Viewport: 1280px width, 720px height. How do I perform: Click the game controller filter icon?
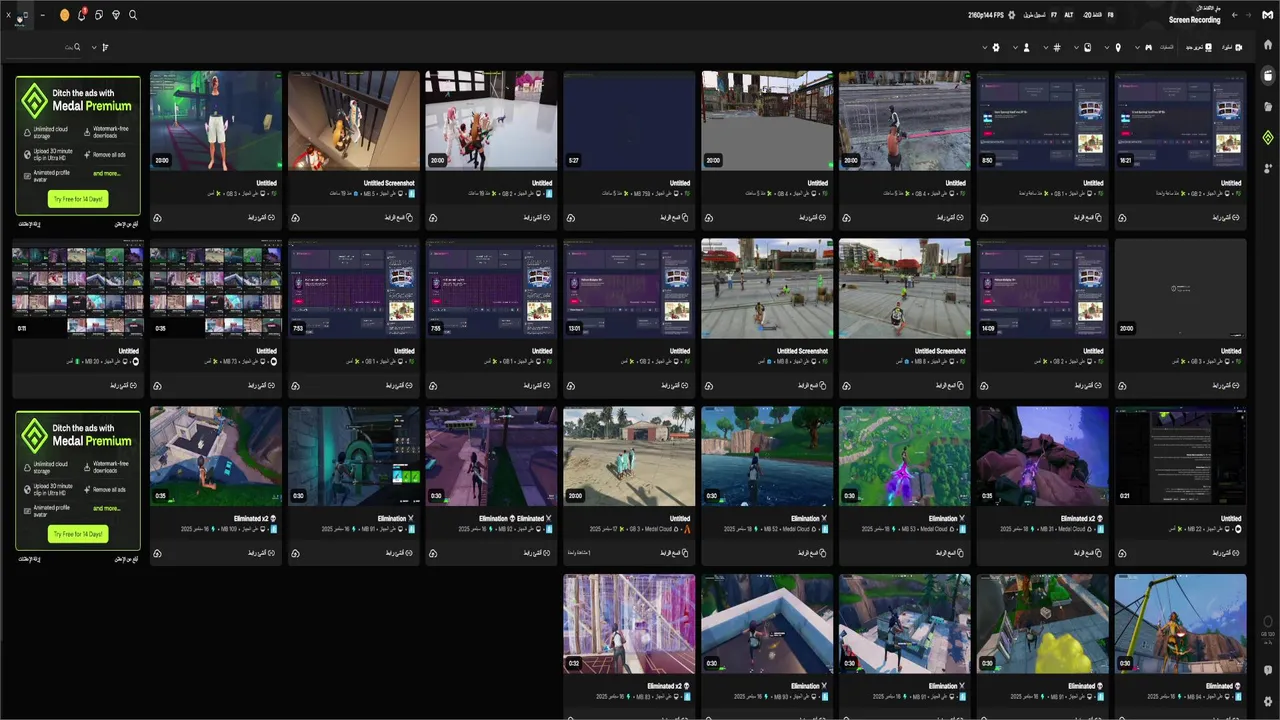click(x=1148, y=47)
